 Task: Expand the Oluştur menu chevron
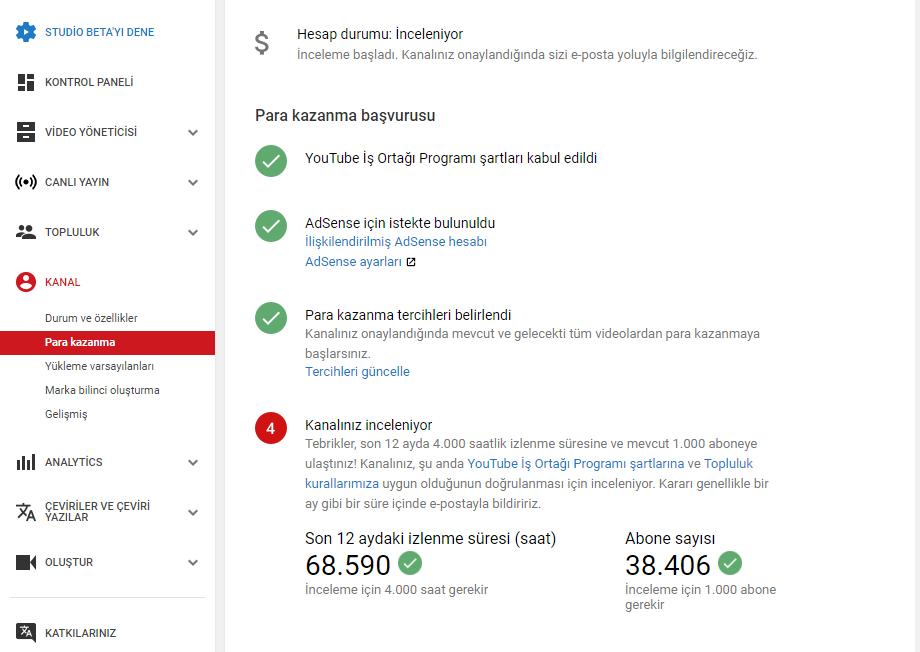point(193,563)
